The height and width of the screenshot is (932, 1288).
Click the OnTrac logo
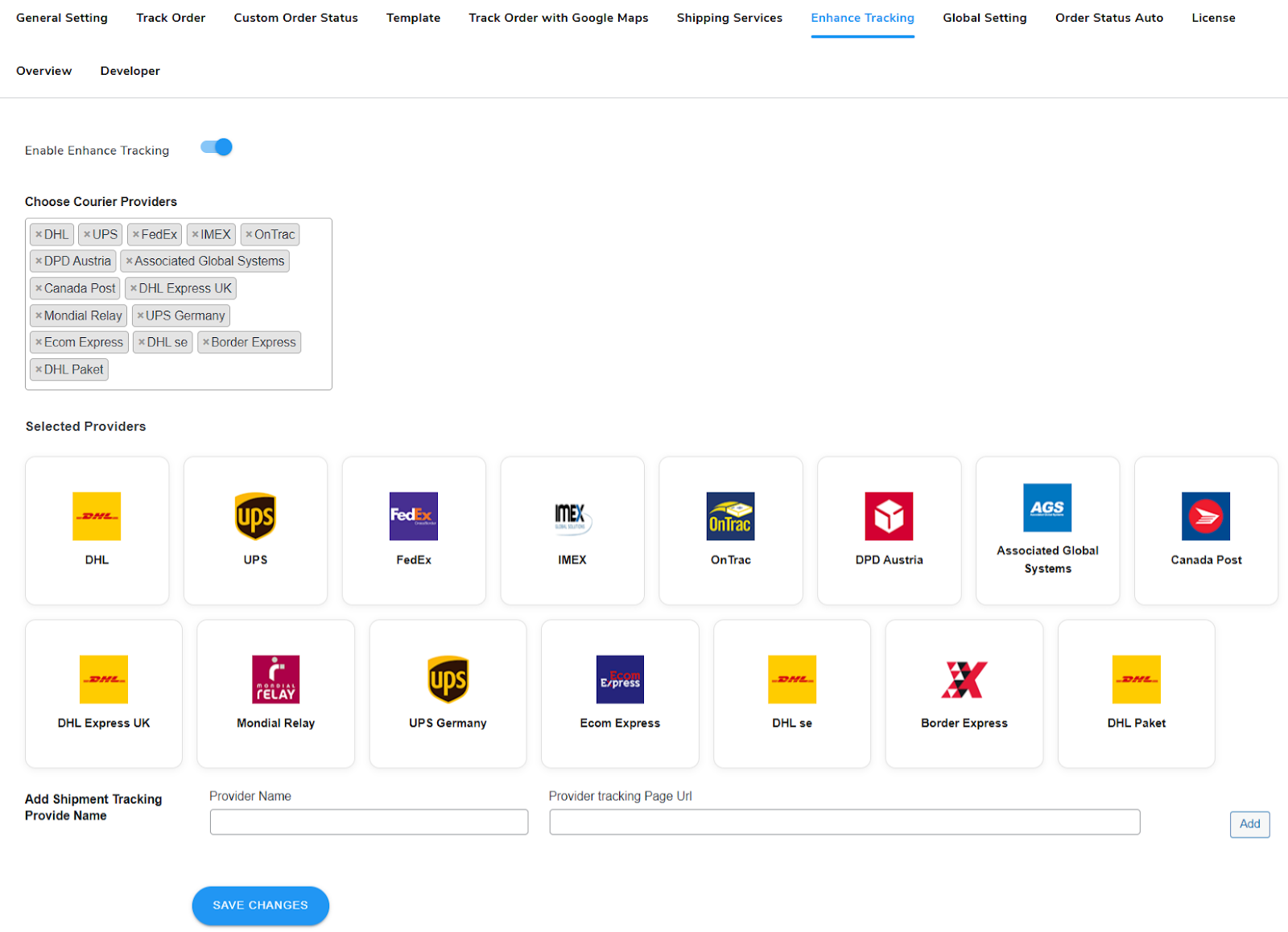tap(731, 516)
